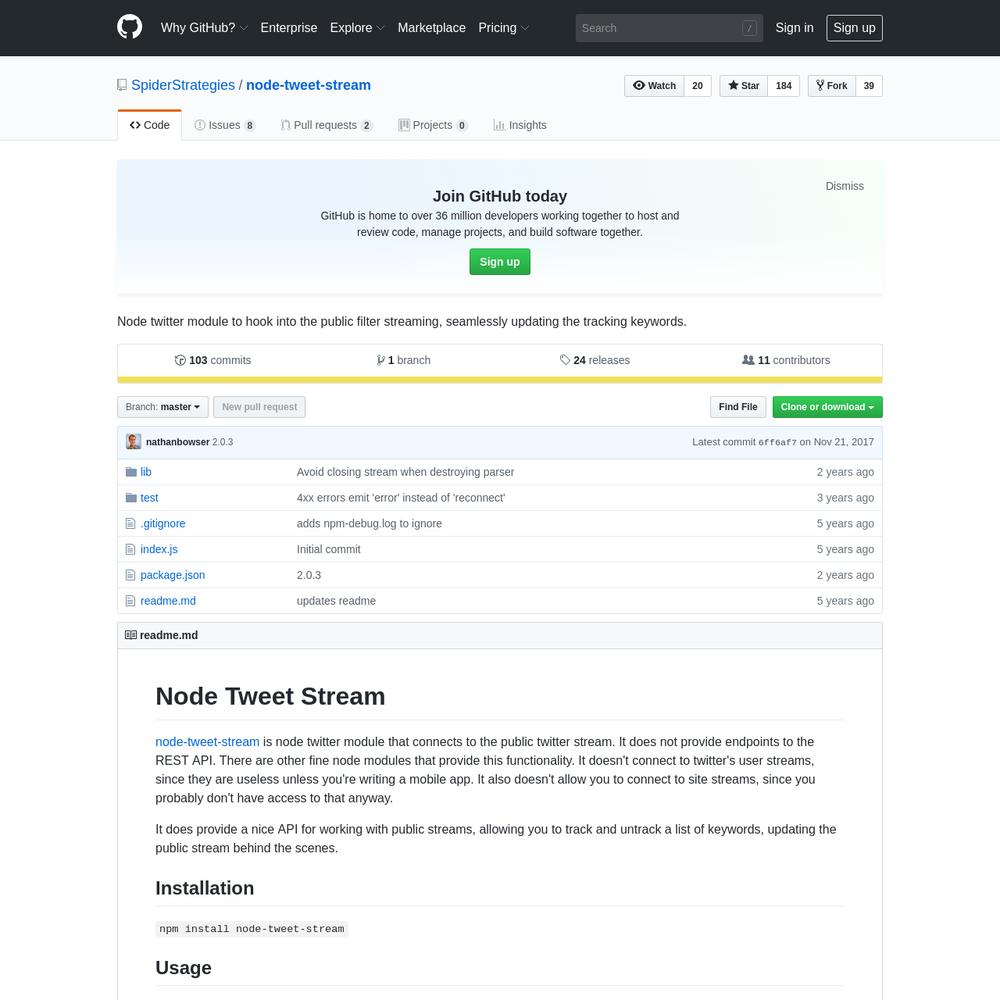Viewport: 1000px width, 1000px height.
Task: Click the Find File button
Action: (738, 407)
